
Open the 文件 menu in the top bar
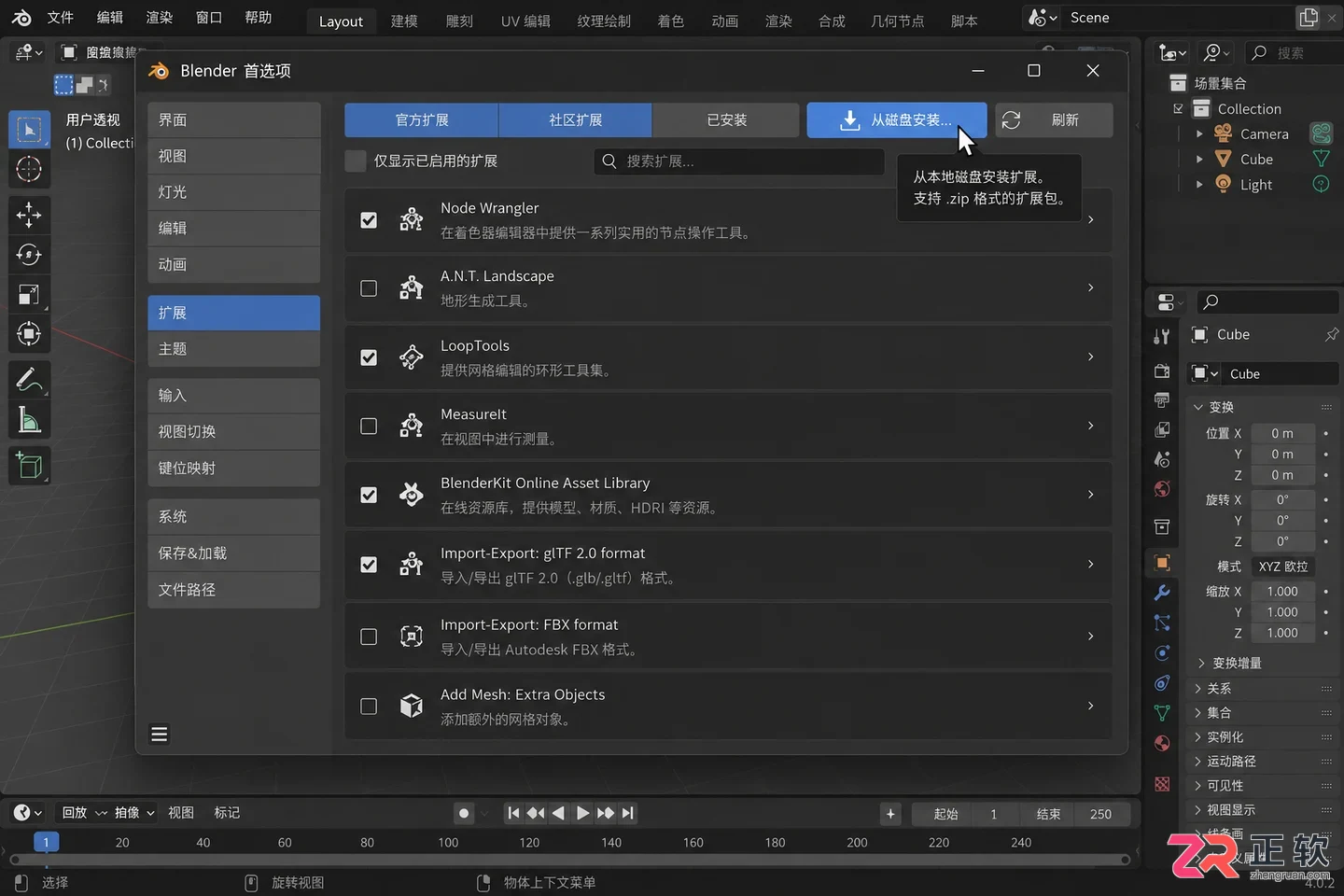61,18
